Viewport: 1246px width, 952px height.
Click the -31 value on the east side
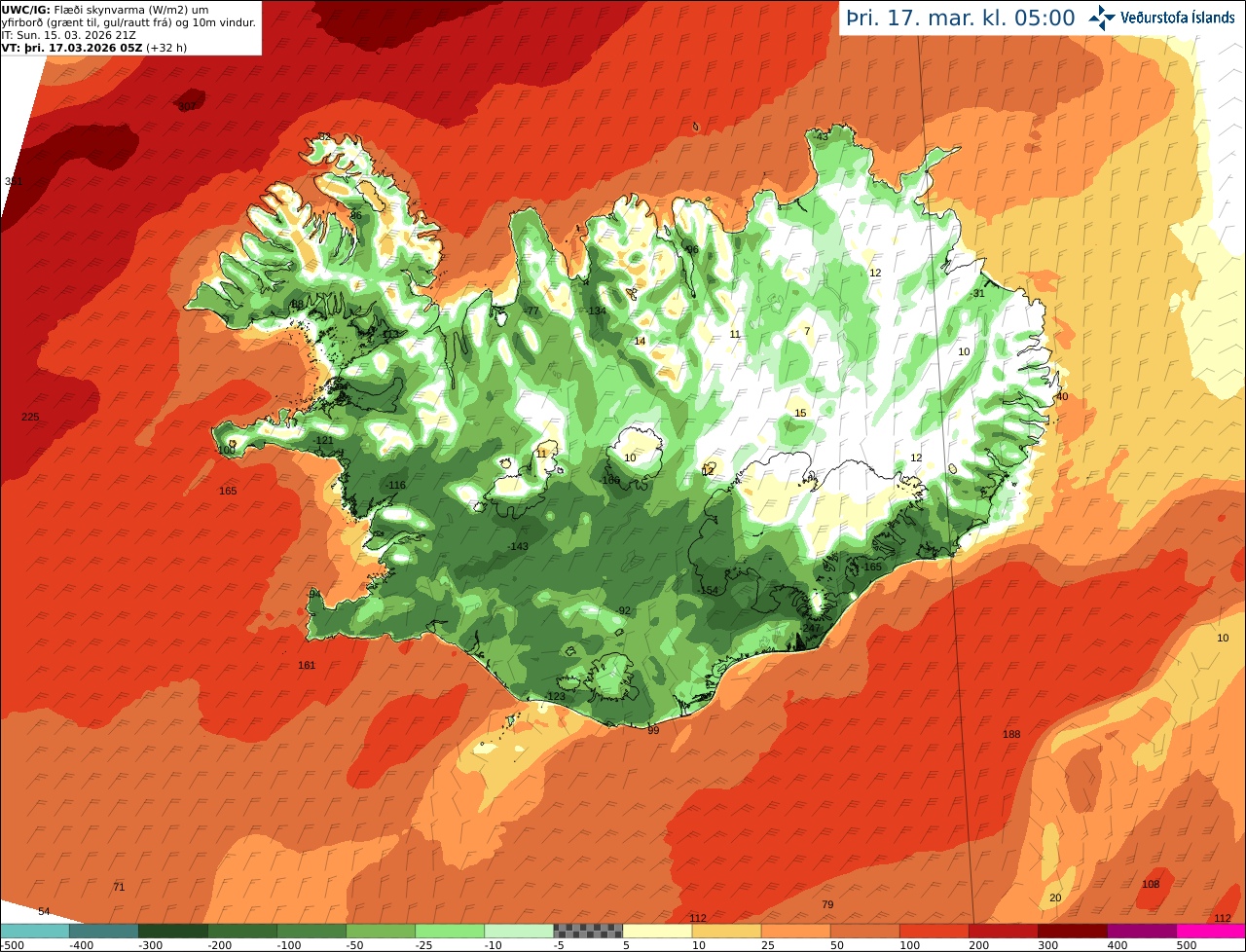977,293
